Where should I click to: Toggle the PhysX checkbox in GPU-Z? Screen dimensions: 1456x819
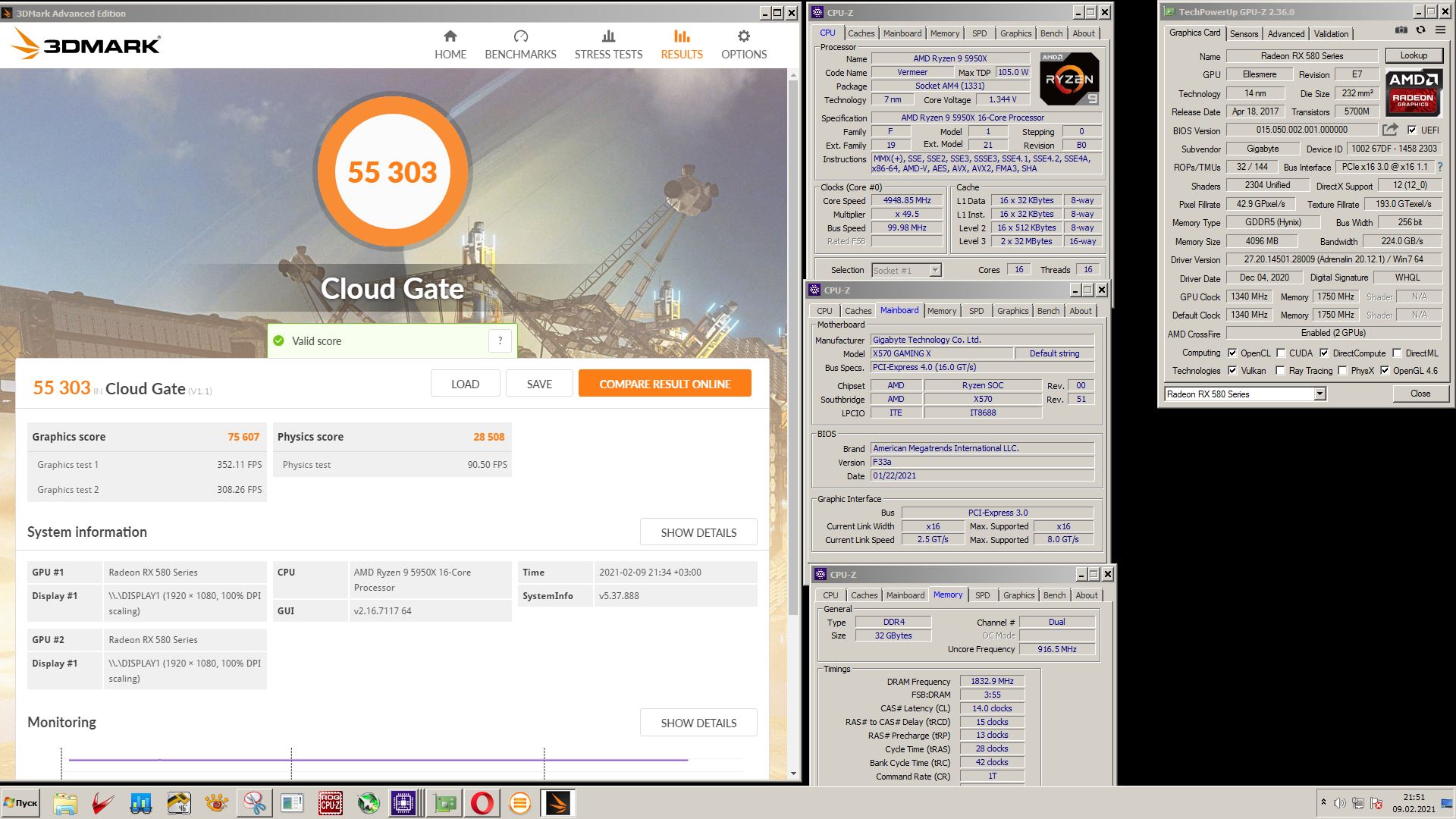[x=1342, y=370]
